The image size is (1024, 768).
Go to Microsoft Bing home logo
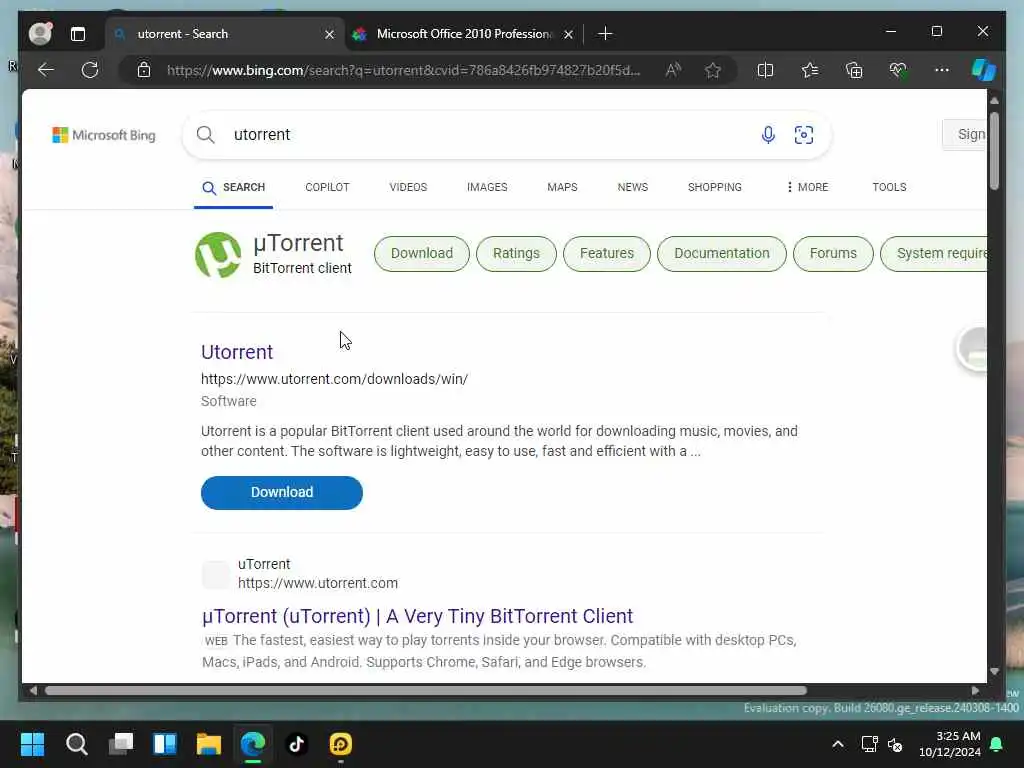104,135
